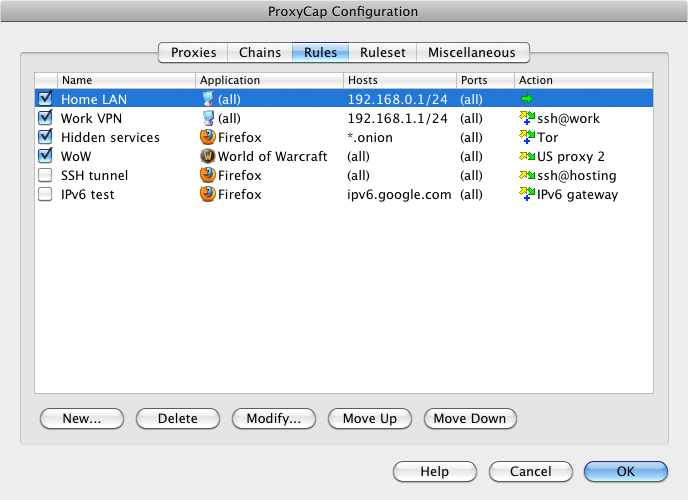Open the Chains tab
The height and width of the screenshot is (500, 688).
pyautogui.click(x=259, y=52)
